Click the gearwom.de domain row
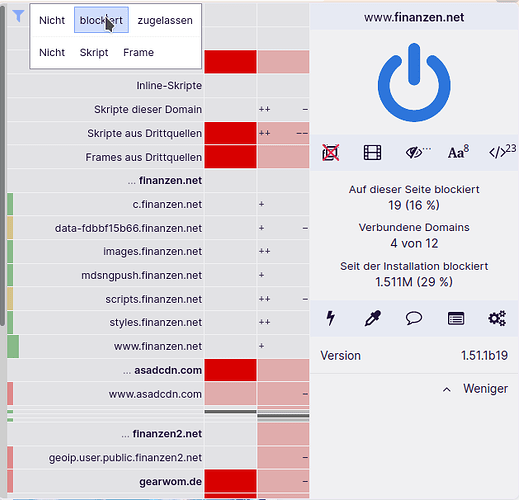Screen dimensions: 519x500 pos(170,481)
